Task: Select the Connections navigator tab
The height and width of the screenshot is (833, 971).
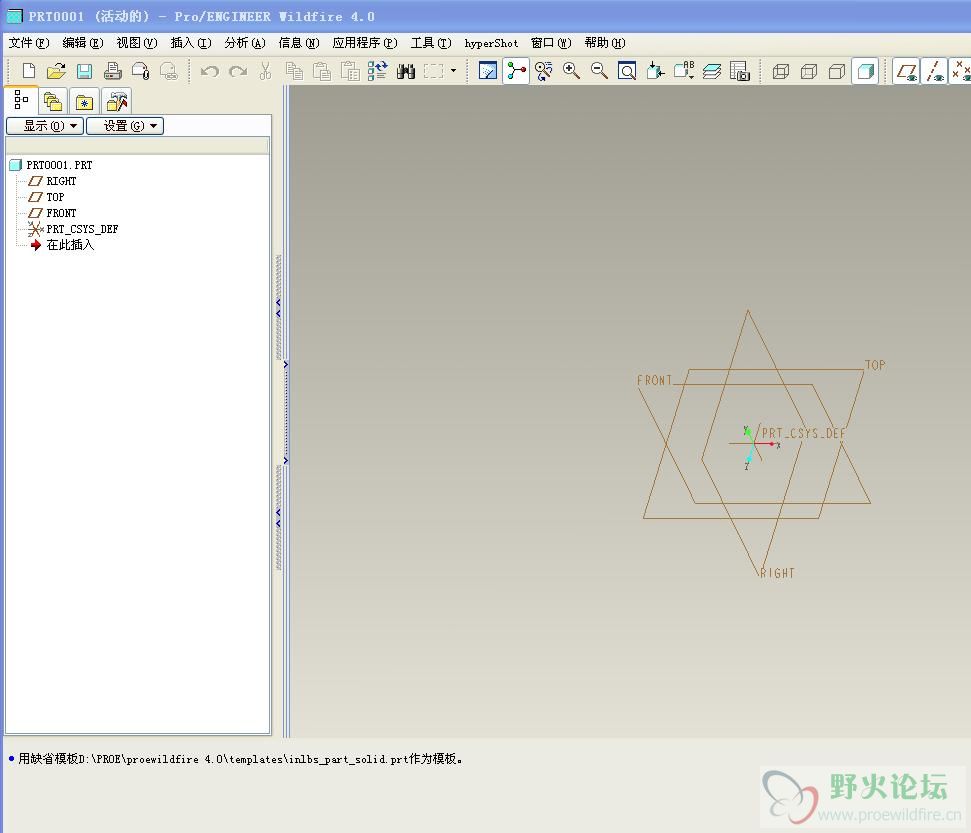Action: [x=116, y=102]
